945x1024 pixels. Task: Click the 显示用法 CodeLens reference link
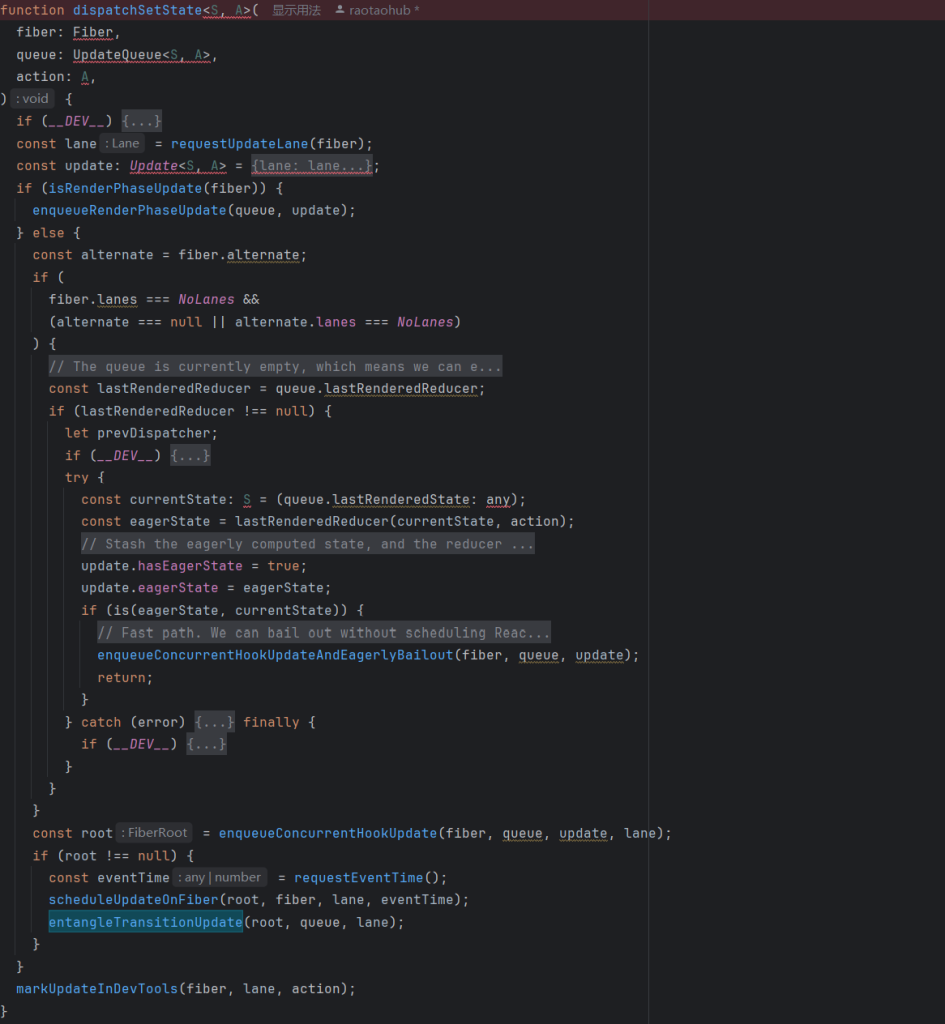[x=296, y=11]
